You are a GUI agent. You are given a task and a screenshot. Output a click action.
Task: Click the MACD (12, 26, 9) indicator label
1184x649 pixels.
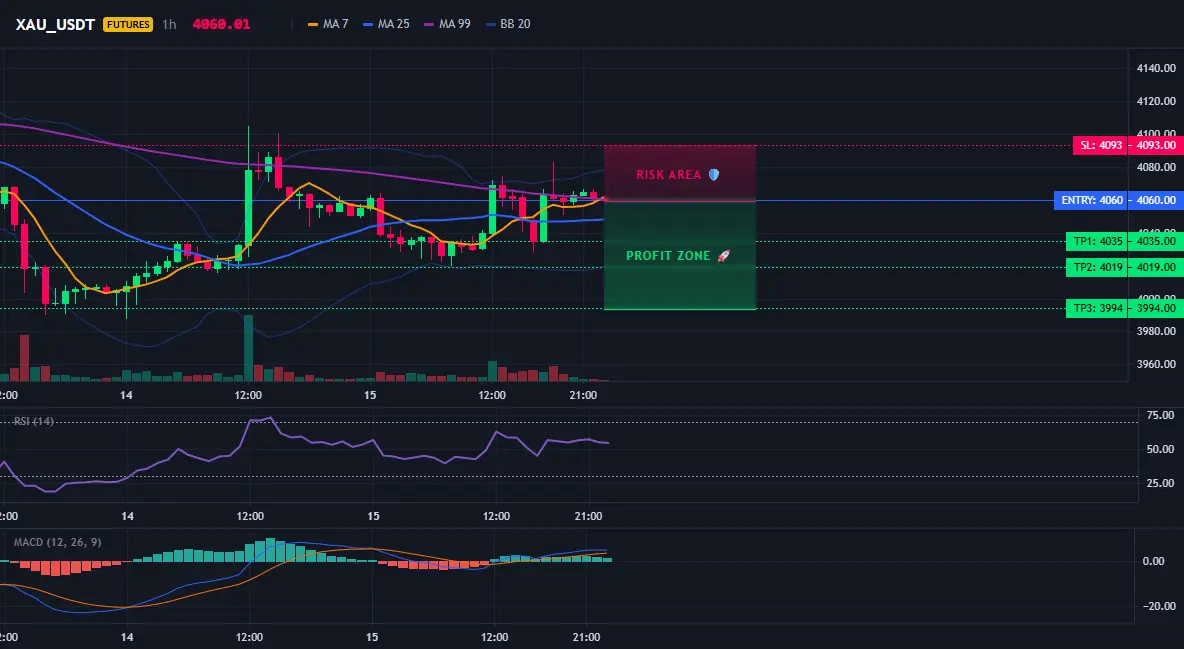click(57, 542)
